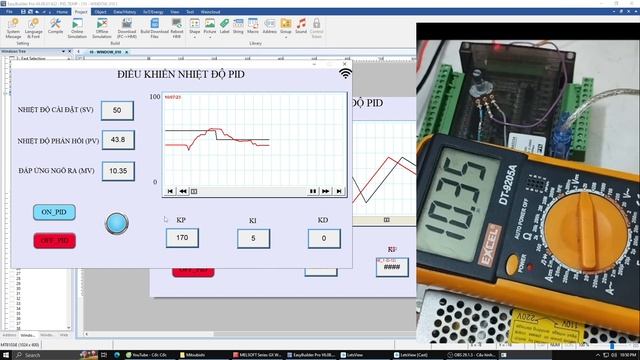Click the Wi-Fi signal icon in simulation
Viewport: 640px width, 360px height.
point(345,73)
